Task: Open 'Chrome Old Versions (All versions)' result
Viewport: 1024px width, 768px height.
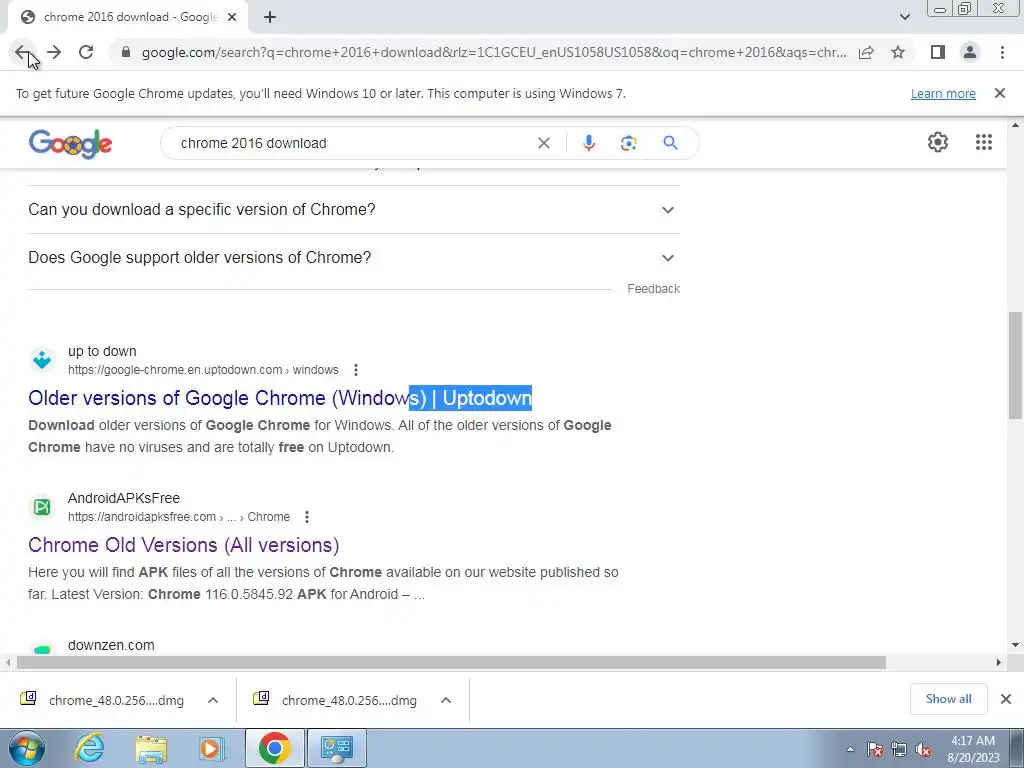Action: 184,545
